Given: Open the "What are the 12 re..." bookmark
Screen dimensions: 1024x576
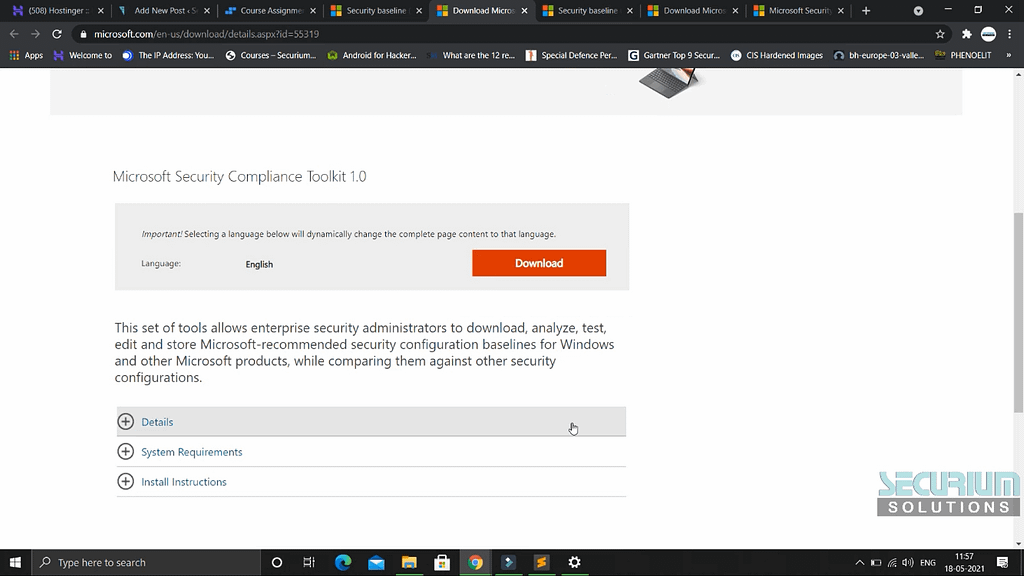Looking at the screenshot, I should [472, 56].
